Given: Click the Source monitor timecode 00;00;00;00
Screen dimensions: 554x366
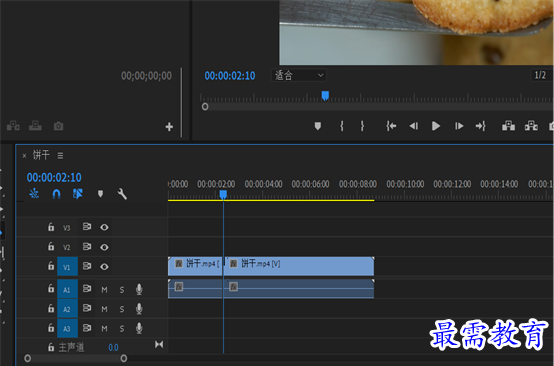Looking at the screenshot, I should [146, 76].
